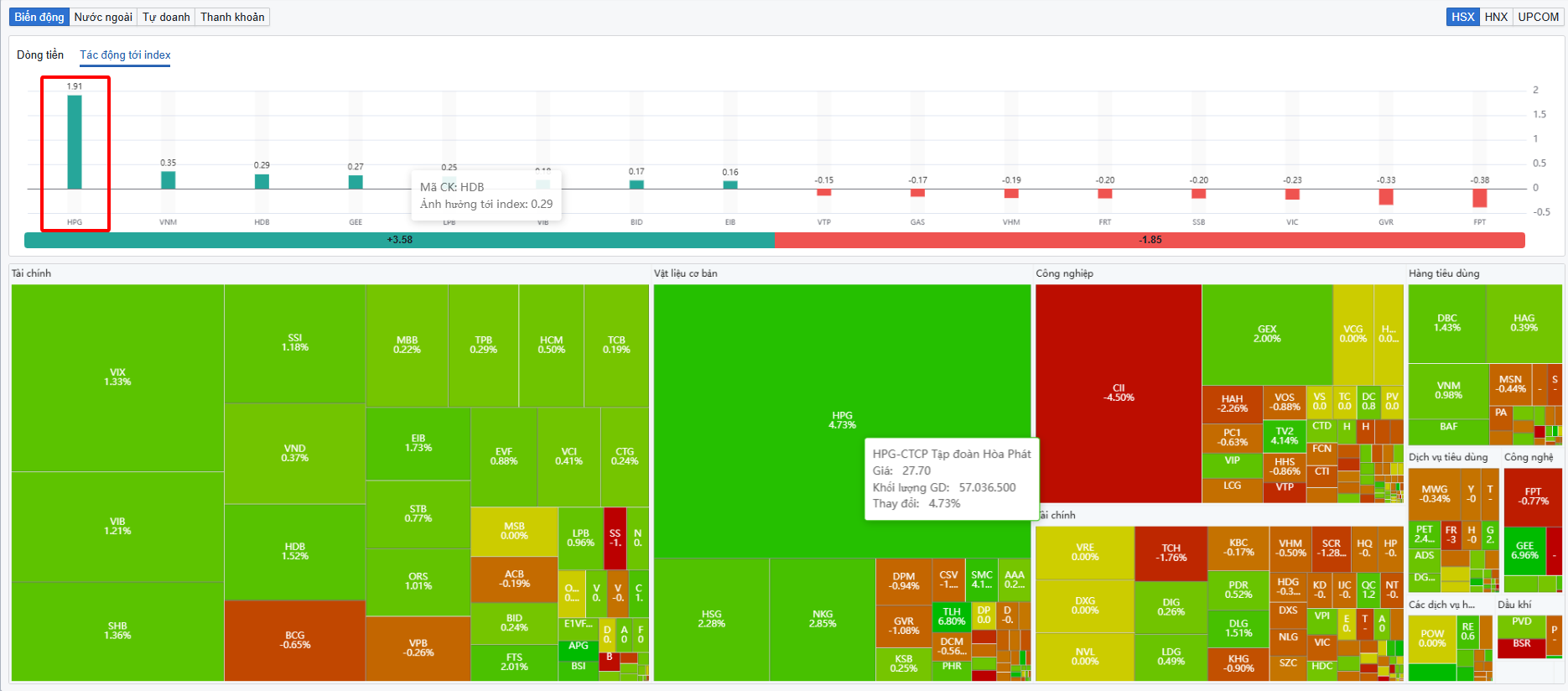
Task: Go to the Thanh khoản tab
Action: [x=232, y=17]
